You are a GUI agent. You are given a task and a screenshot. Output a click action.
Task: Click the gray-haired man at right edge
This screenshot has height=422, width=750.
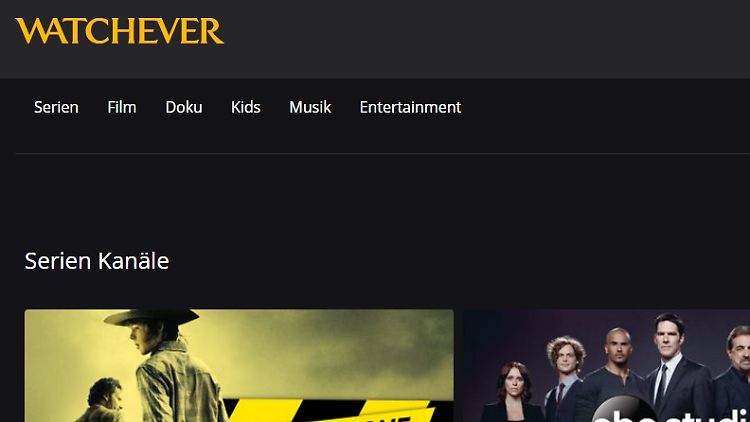click(x=734, y=373)
